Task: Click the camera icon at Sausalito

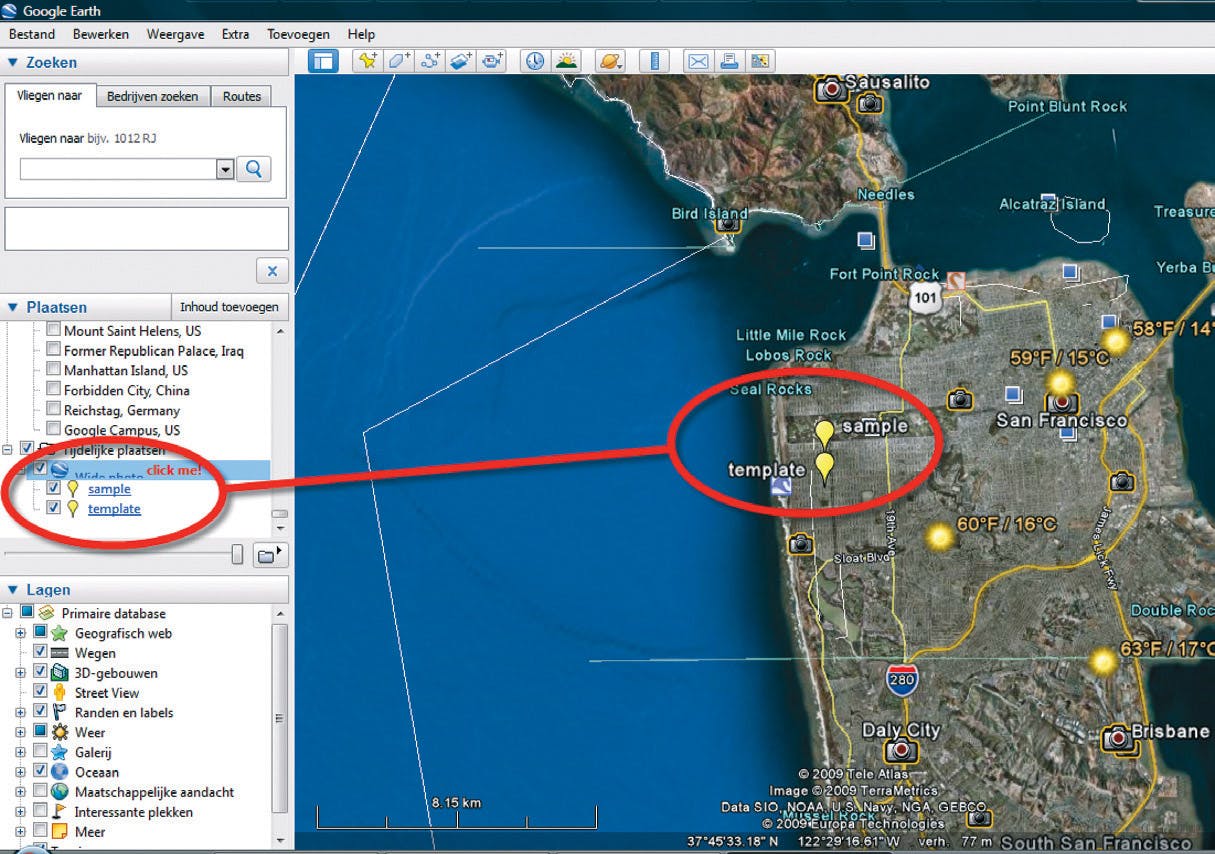Action: coord(830,90)
